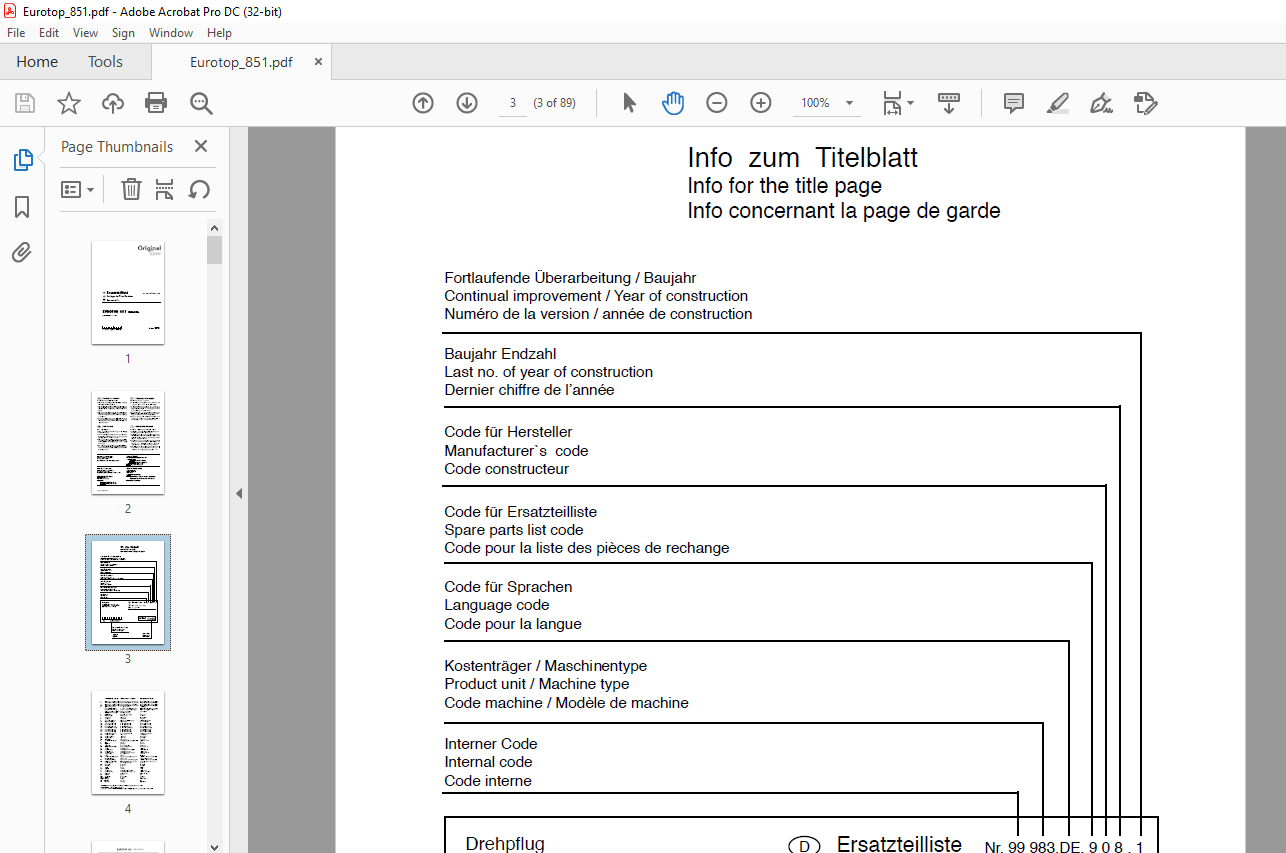Image resolution: width=1286 pixels, height=853 pixels.
Task: Click 'Continual improvement / Year of construction' text
Action: tap(596, 296)
